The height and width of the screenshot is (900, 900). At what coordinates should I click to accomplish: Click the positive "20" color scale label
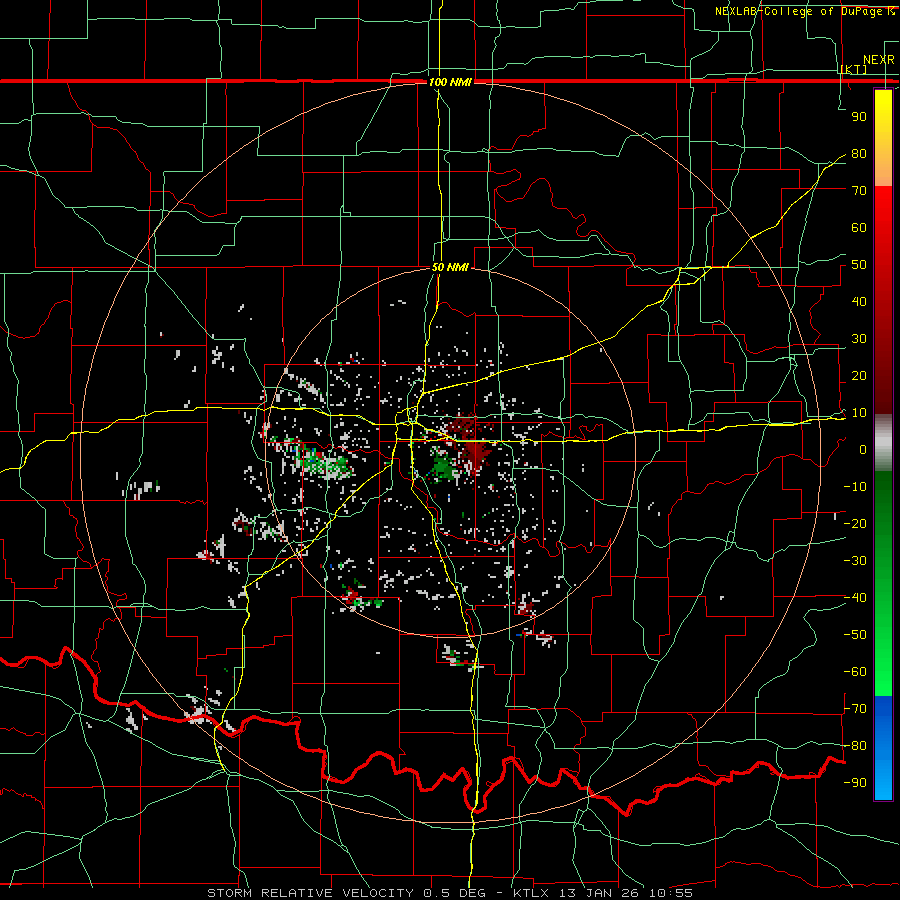[859, 376]
